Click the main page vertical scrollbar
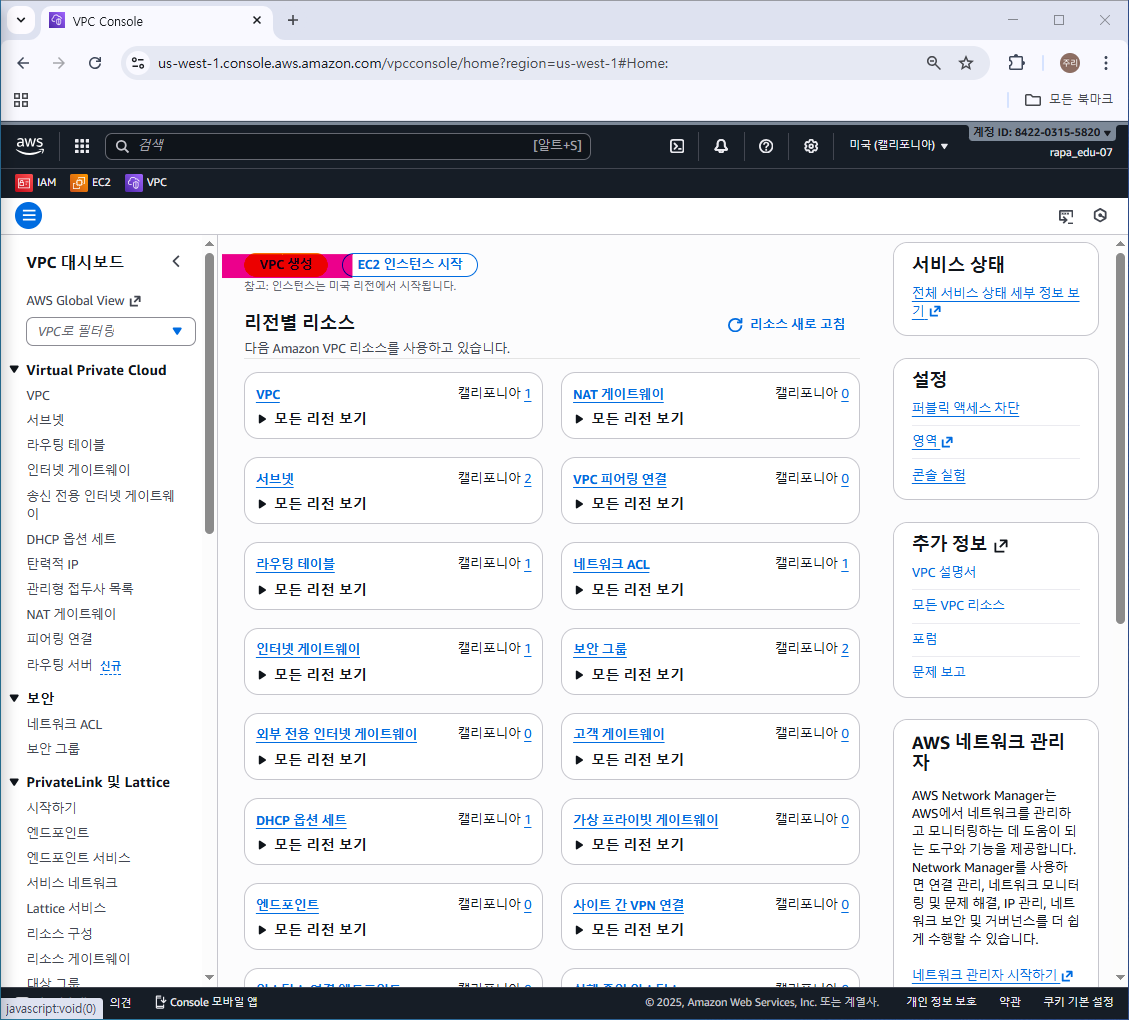 1120,438
